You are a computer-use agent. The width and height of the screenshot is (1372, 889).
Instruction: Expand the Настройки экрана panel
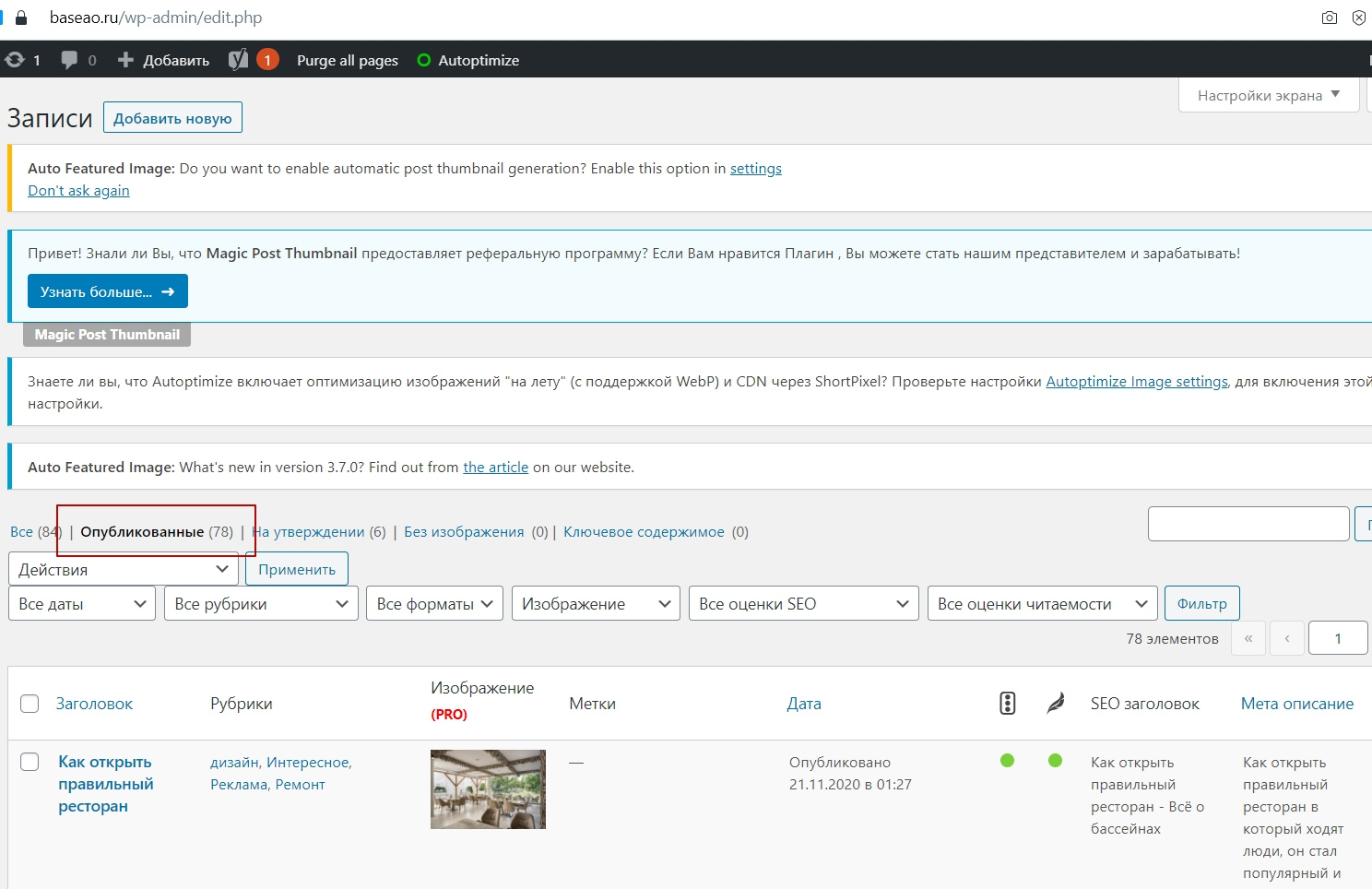1269,95
